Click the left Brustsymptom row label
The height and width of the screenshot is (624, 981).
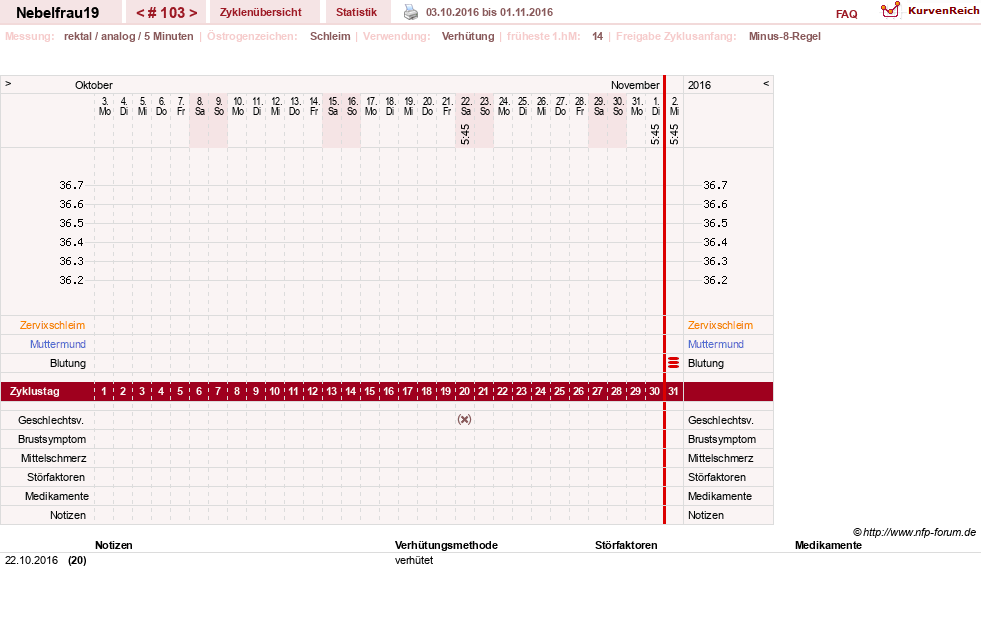(52, 439)
